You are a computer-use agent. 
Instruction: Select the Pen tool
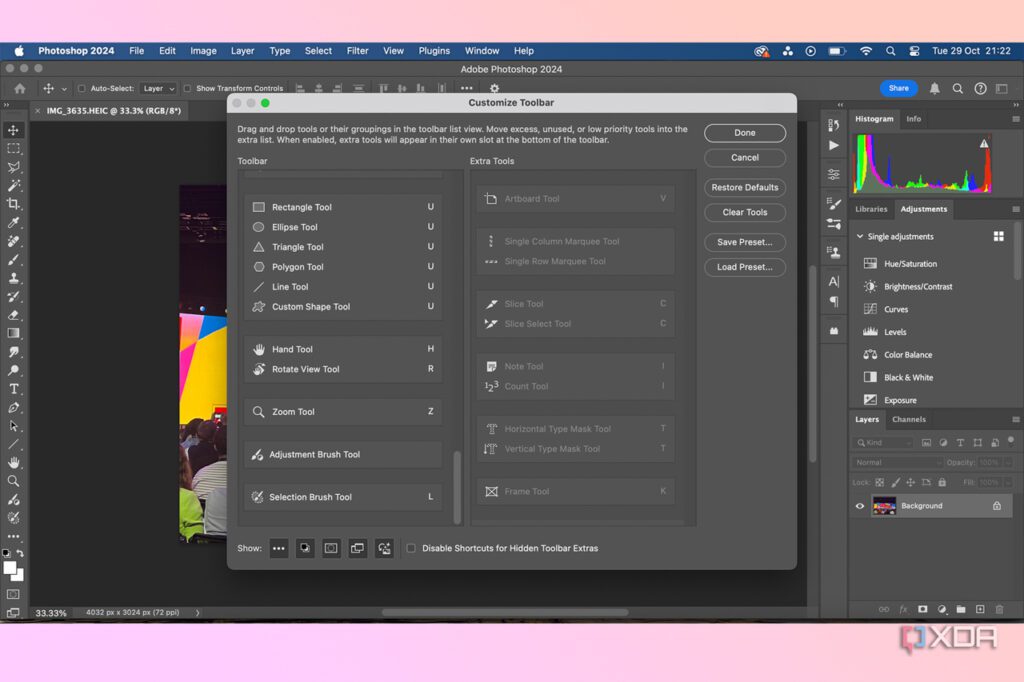pos(13,408)
